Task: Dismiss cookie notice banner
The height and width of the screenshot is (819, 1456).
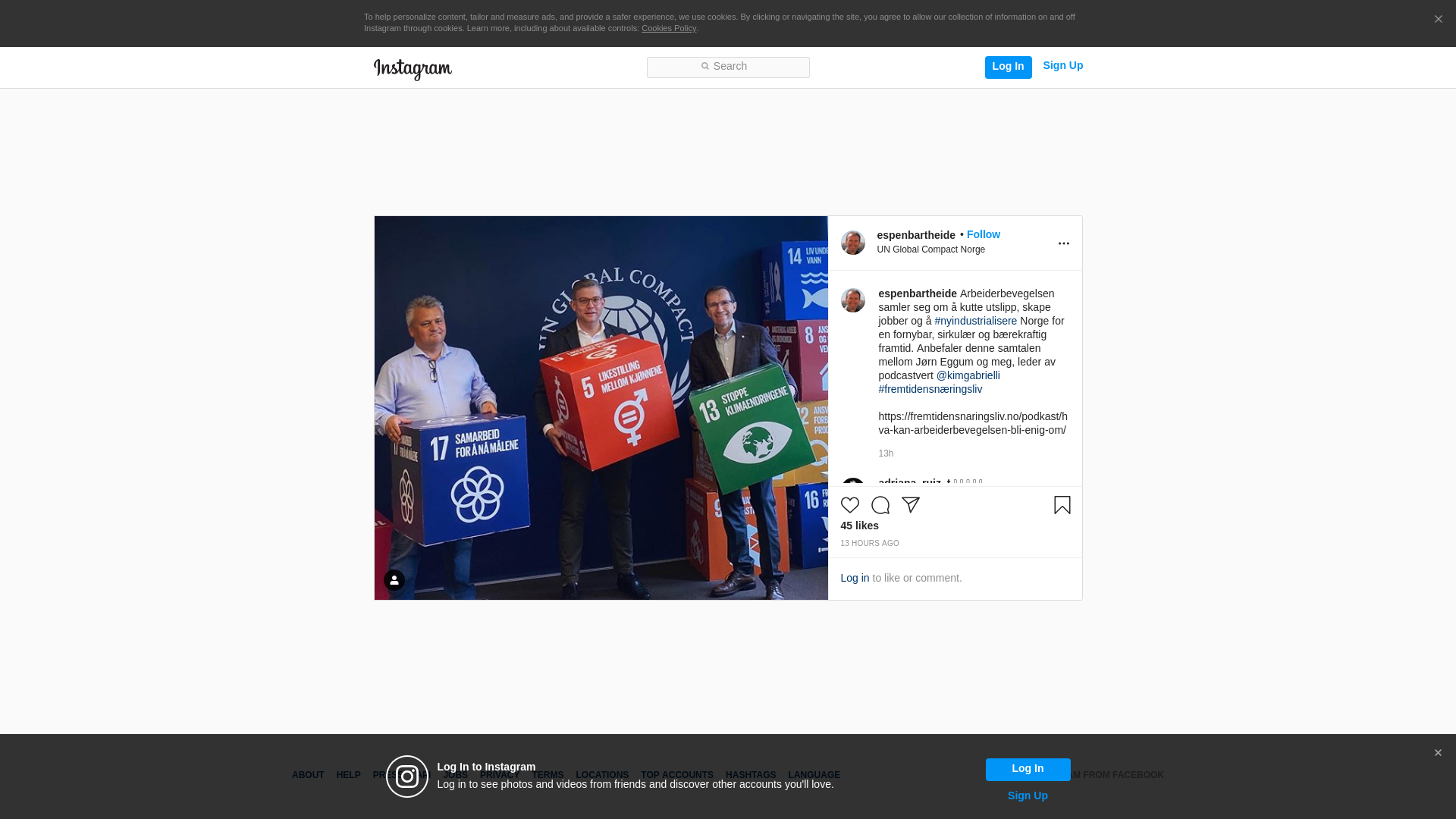Action: tap(1438, 20)
